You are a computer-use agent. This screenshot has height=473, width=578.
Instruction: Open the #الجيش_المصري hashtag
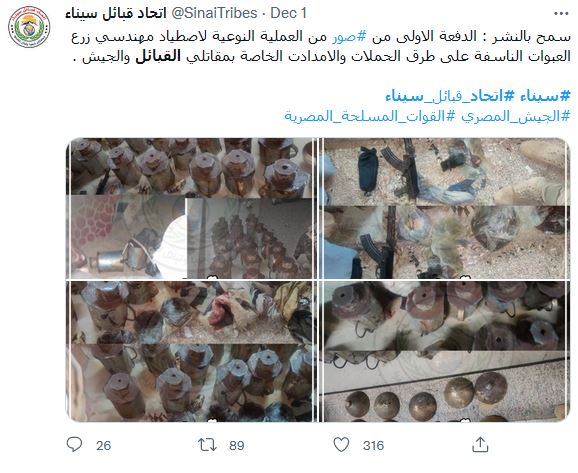tap(516, 116)
